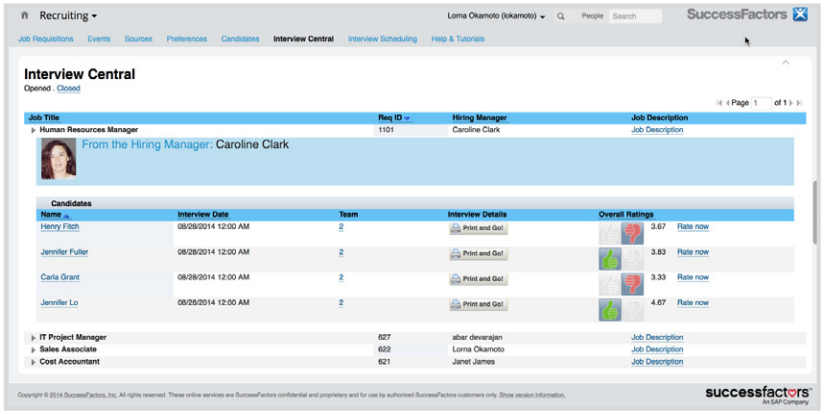Click Rate now link for Jennifer Lo
This screenshot has height=414, width=825.
tap(692, 303)
